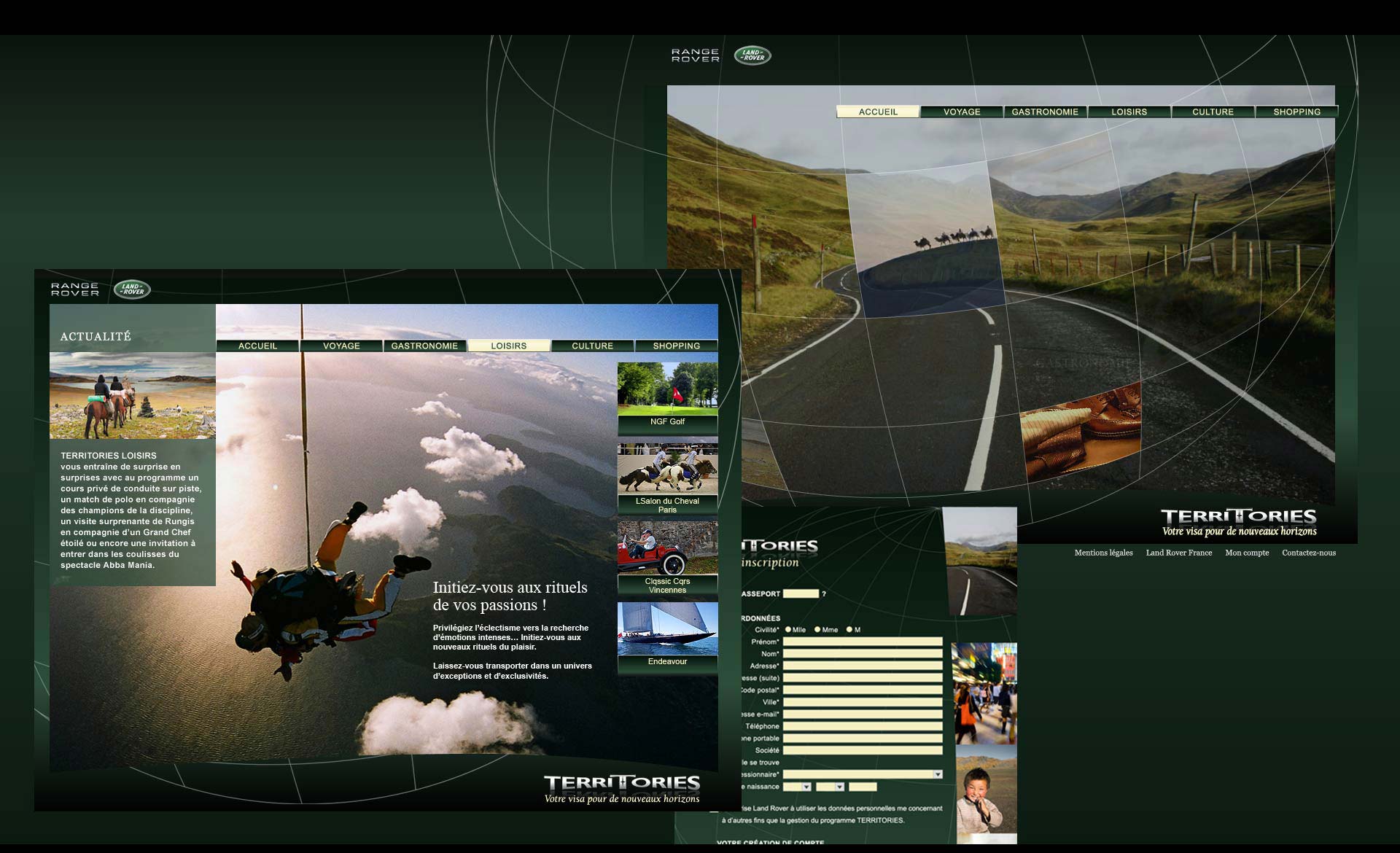
Task: Select the M civility radio button
Action: click(849, 629)
